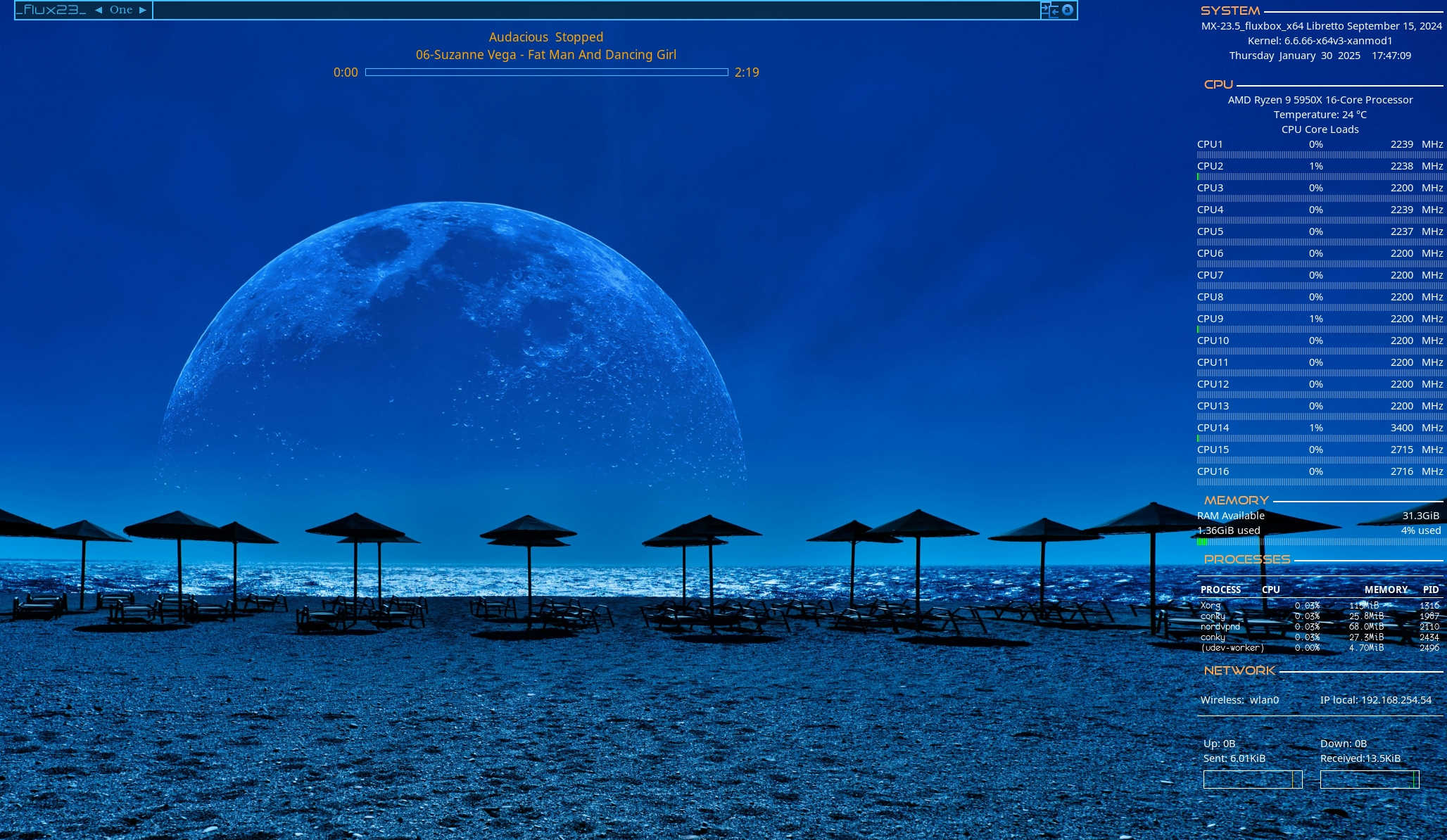Click the MEMORY column header in processes

(x=1386, y=590)
